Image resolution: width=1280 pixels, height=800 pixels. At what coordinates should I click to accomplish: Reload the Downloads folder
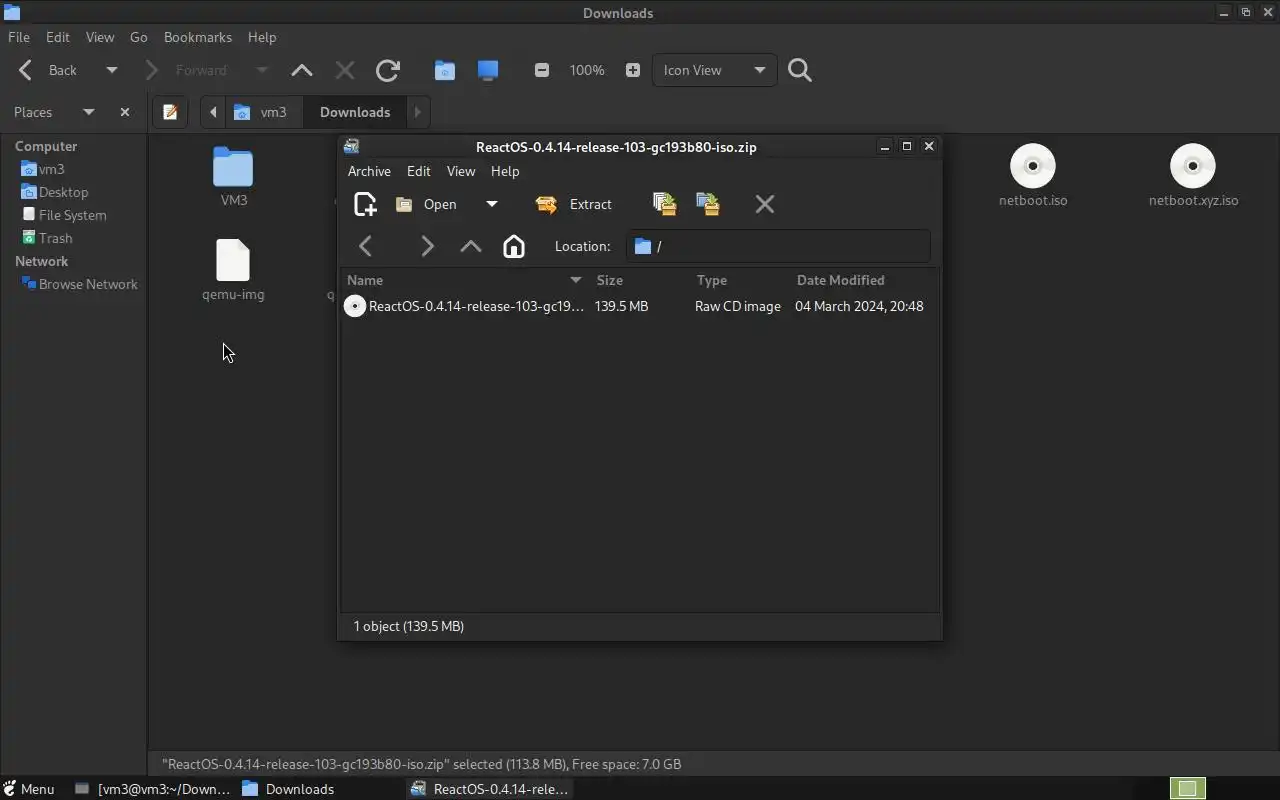click(x=388, y=70)
